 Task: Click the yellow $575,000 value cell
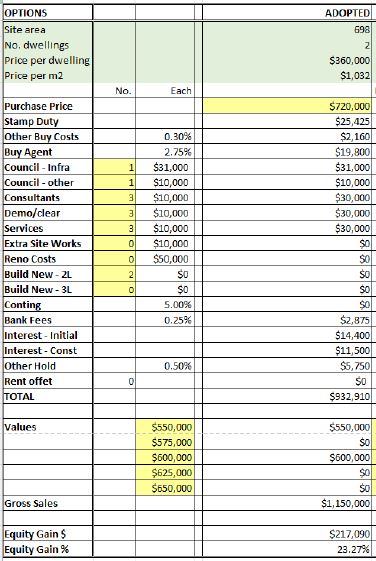pos(165,442)
